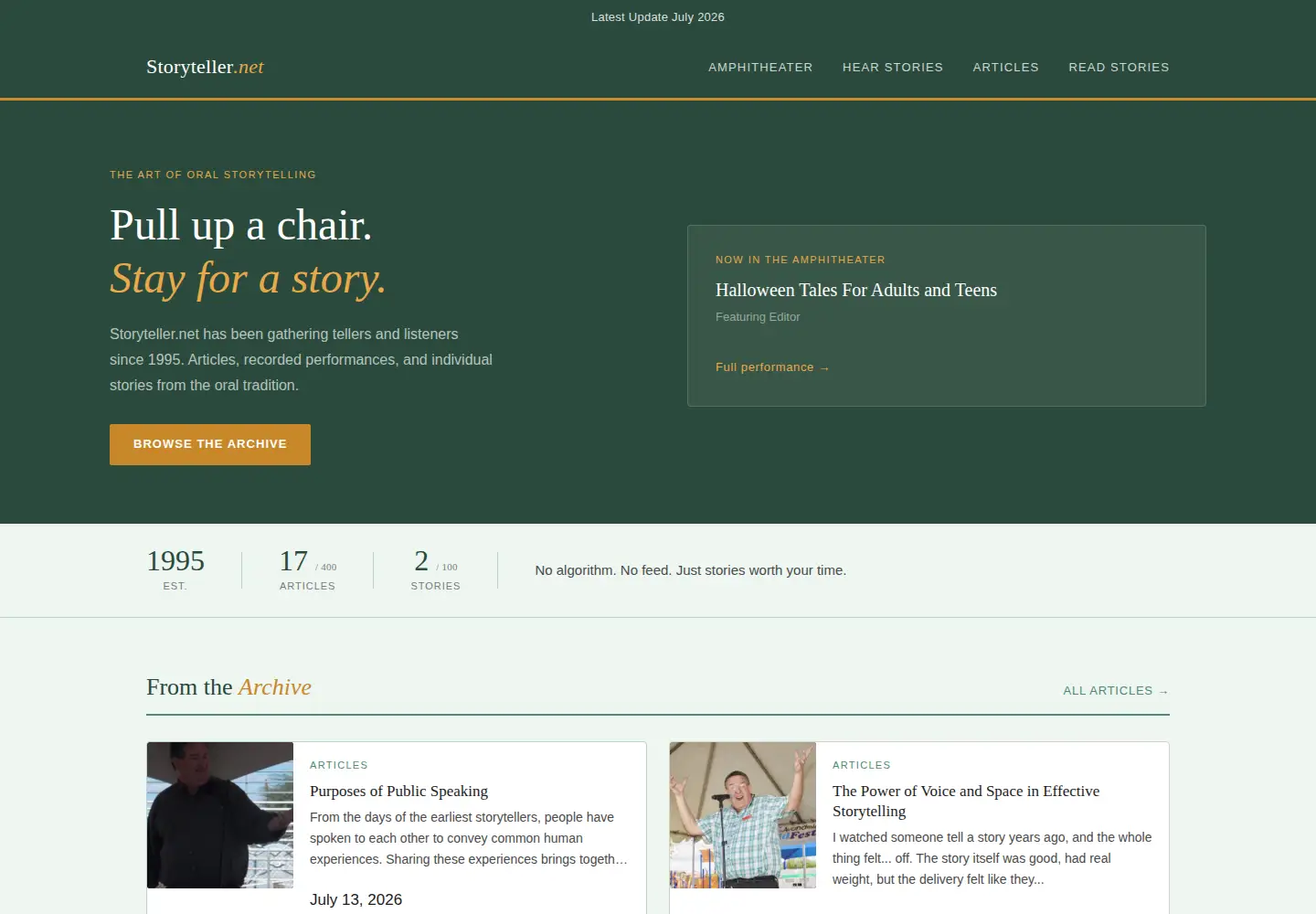Image resolution: width=1316 pixels, height=914 pixels.
Task: Open the Storyteller.net home logo
Action: coord(205,67)
